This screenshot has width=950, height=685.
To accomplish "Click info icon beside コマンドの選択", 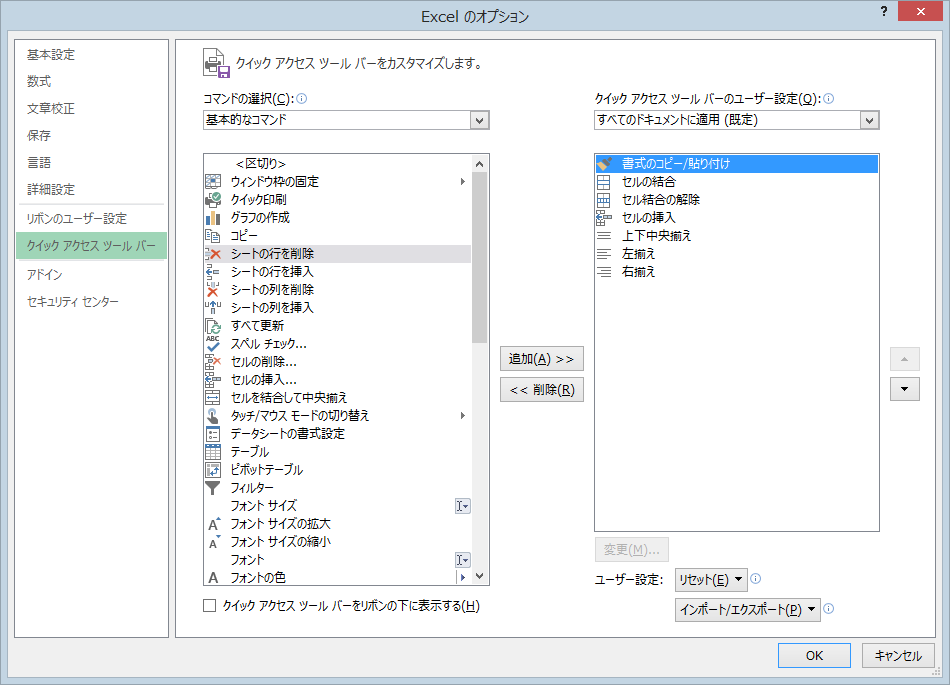I will pos(302,99).
